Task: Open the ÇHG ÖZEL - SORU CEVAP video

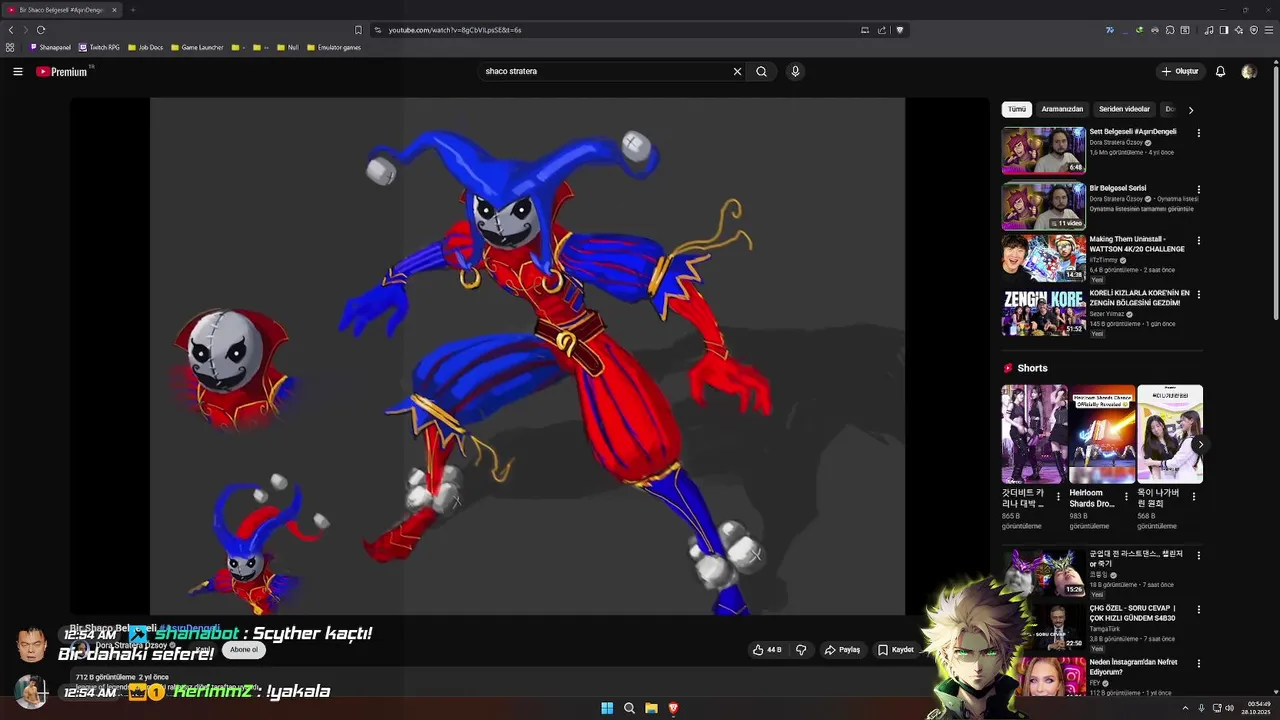Action: [x=1132, y=613]
